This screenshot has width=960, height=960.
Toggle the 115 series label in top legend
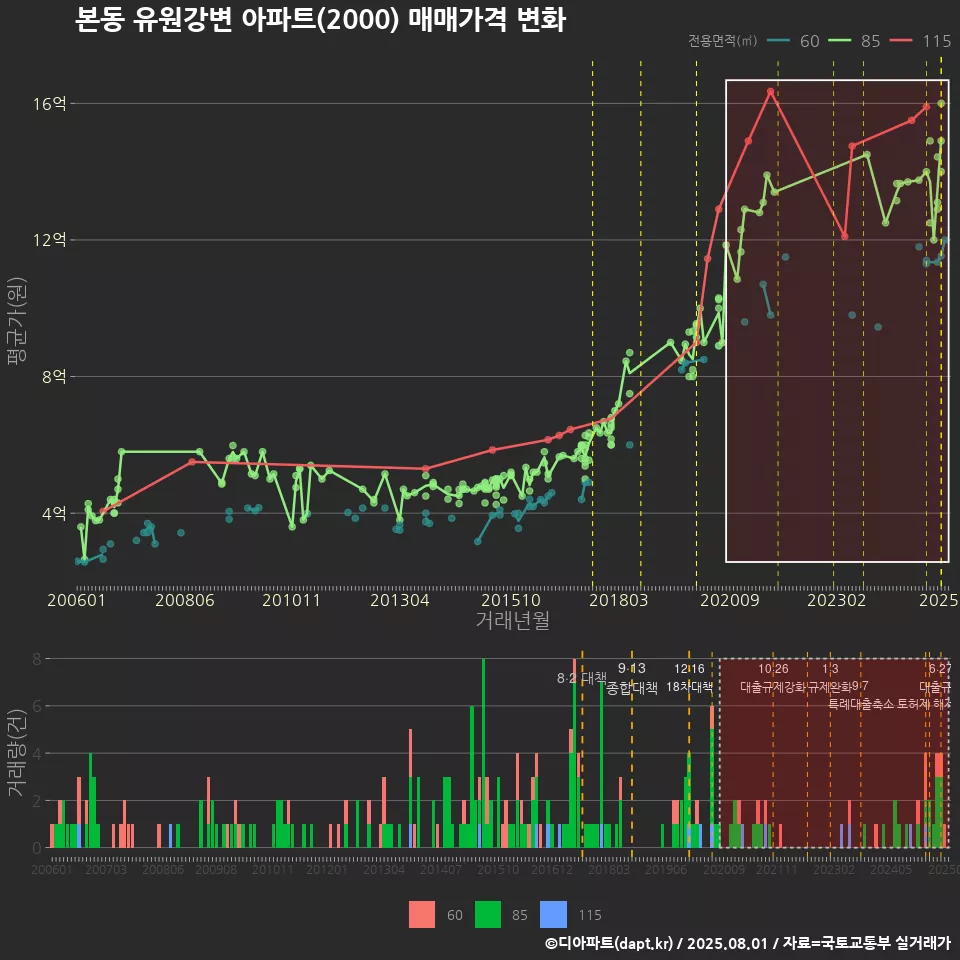click(x=937, y=41)
